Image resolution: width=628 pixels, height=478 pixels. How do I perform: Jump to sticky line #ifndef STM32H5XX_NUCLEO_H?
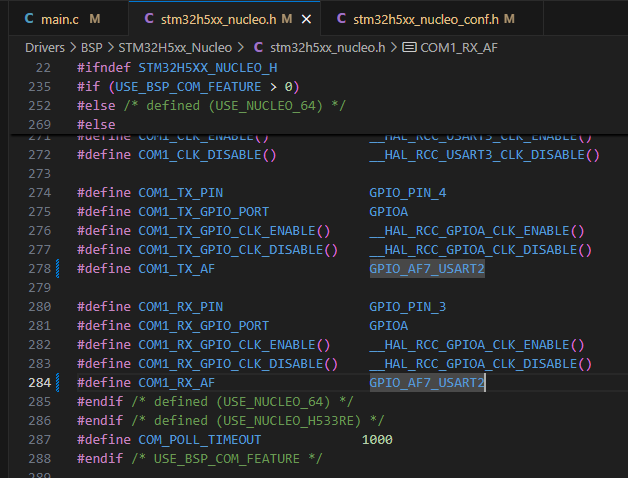point(177,68)
